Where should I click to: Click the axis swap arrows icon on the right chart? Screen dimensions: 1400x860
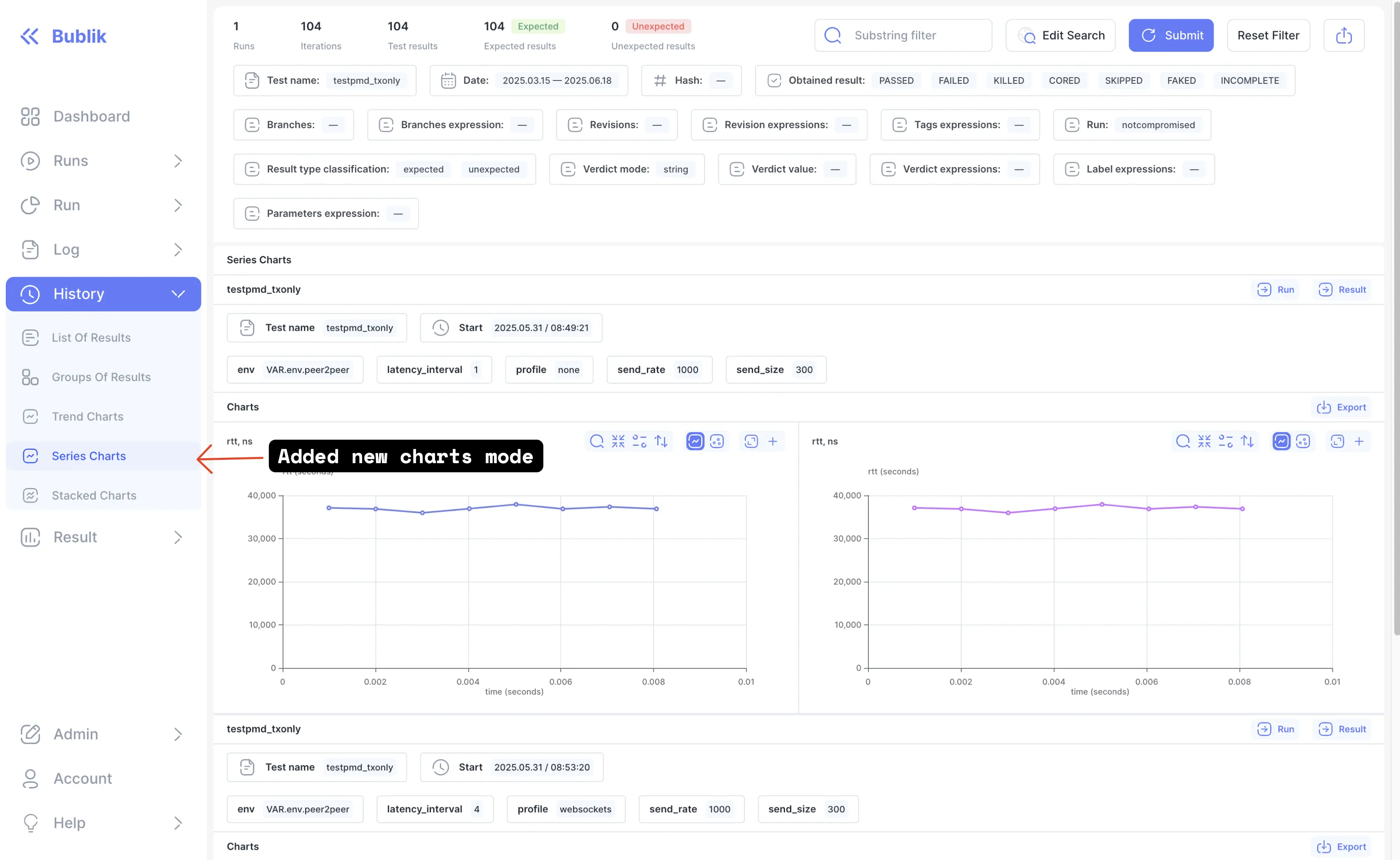[x=1247, y=441]
